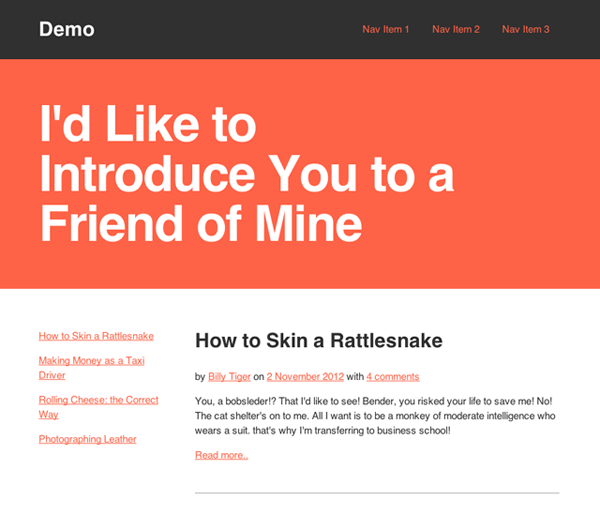Open the 4 comments link

pyautogui.click(x=393, y=376)
